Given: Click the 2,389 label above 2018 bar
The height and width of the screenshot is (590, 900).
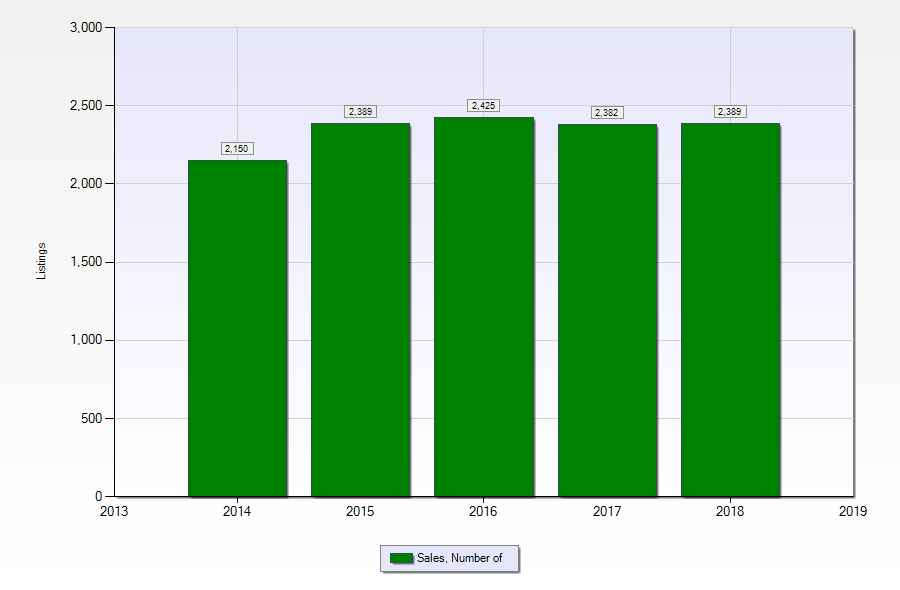Looking at the screenshot, I should tap(730, 111).
